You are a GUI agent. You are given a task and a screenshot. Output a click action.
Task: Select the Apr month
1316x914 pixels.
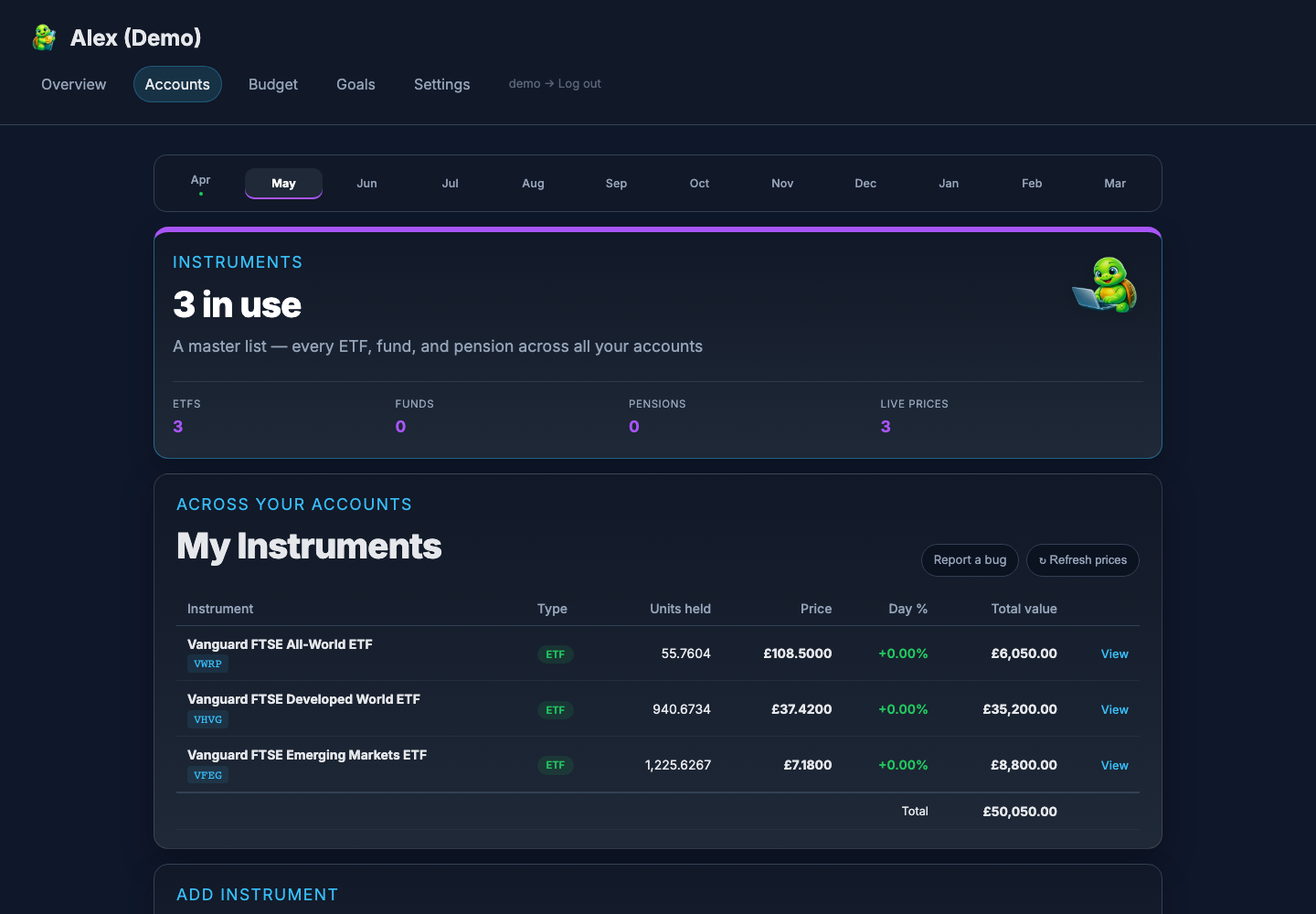(x=201, y=183)
